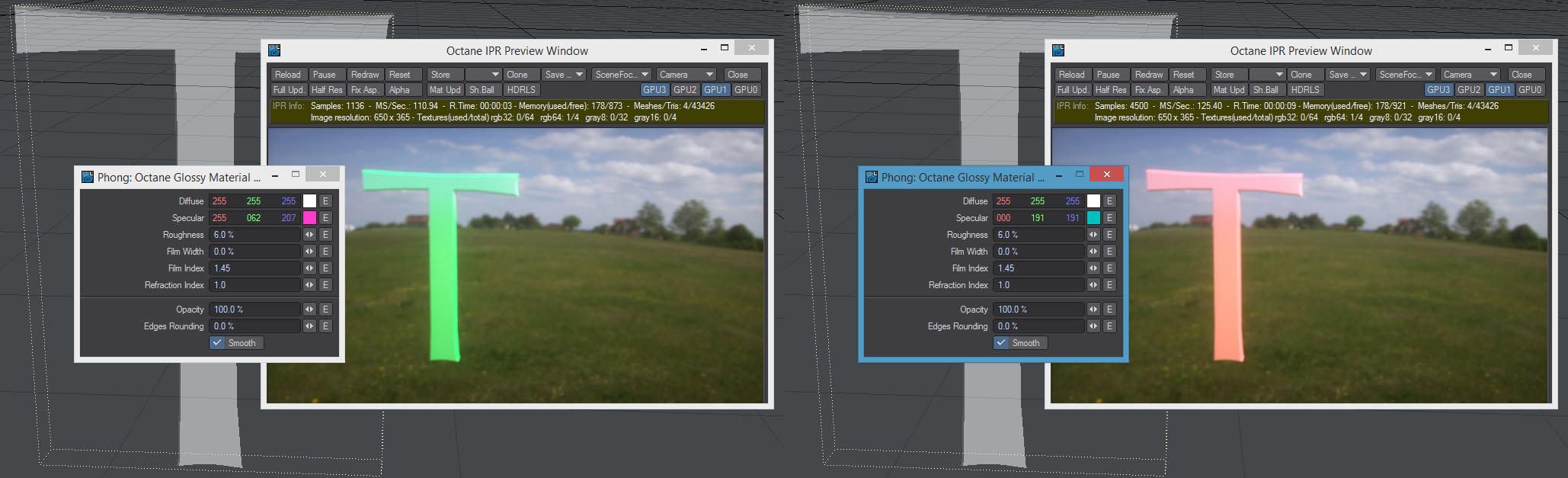Click the Roughness arrows in the magenta-specular material panel
This screenshot has width=1568, height=478.
[309, 235]
